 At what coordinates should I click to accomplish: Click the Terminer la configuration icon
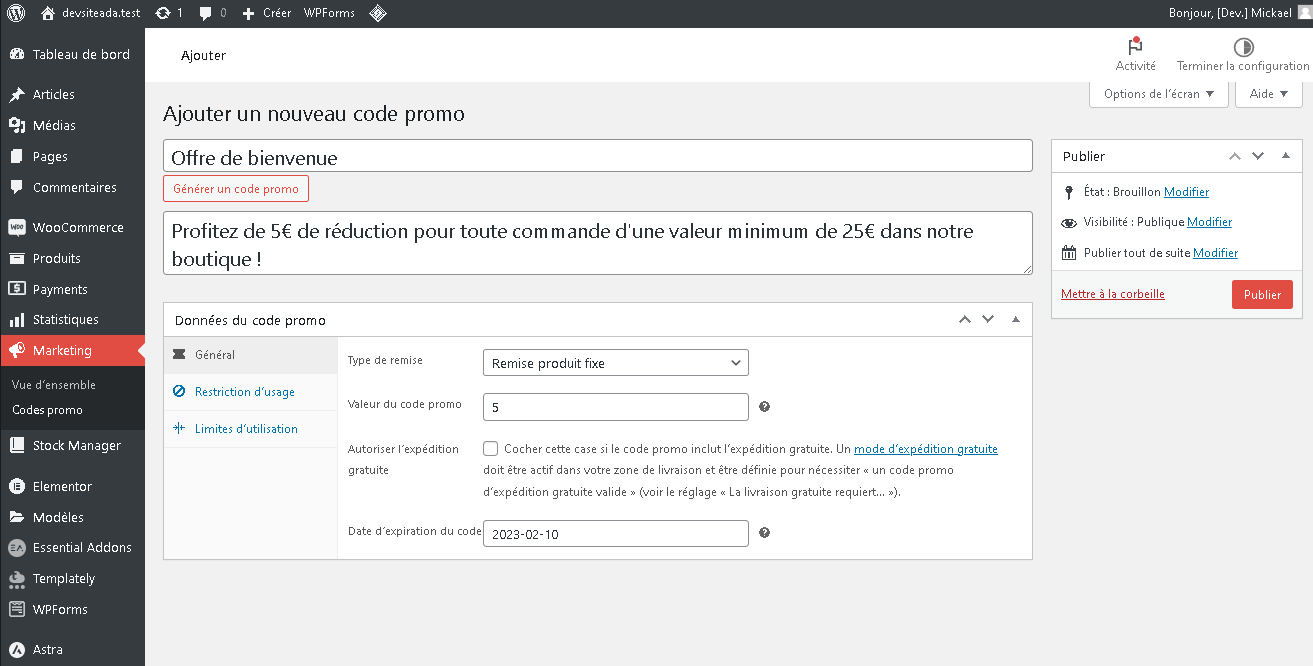click(x=1242, y=47)
